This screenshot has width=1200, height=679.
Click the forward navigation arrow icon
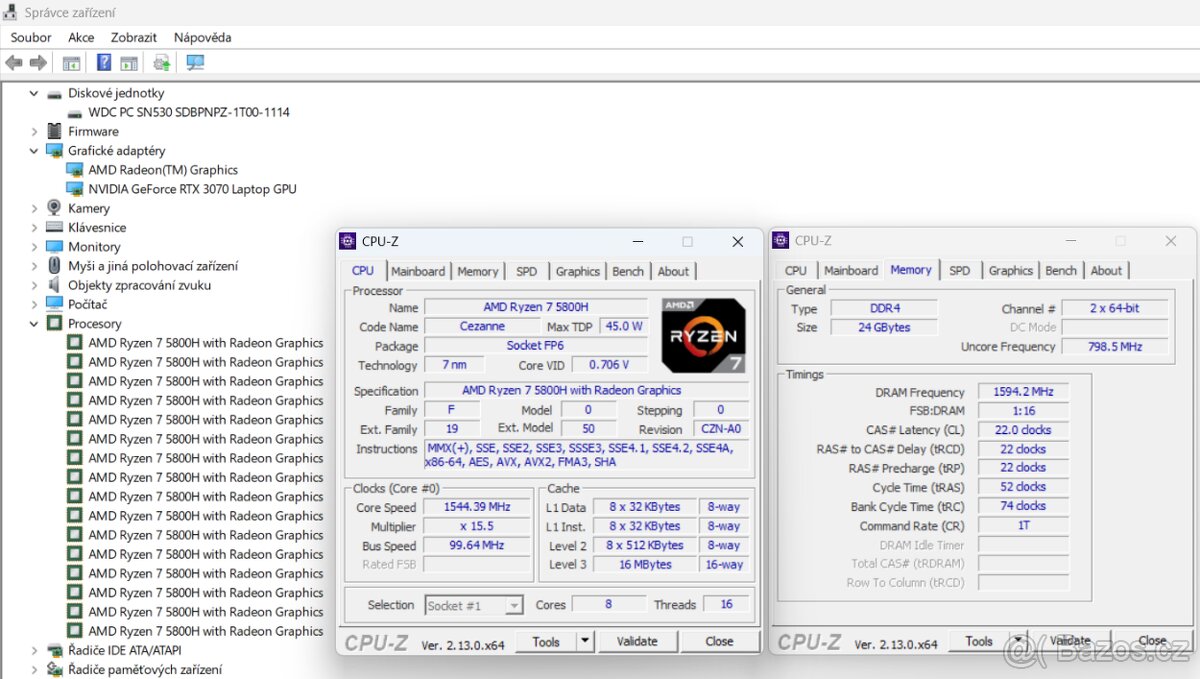coord(37,62)
